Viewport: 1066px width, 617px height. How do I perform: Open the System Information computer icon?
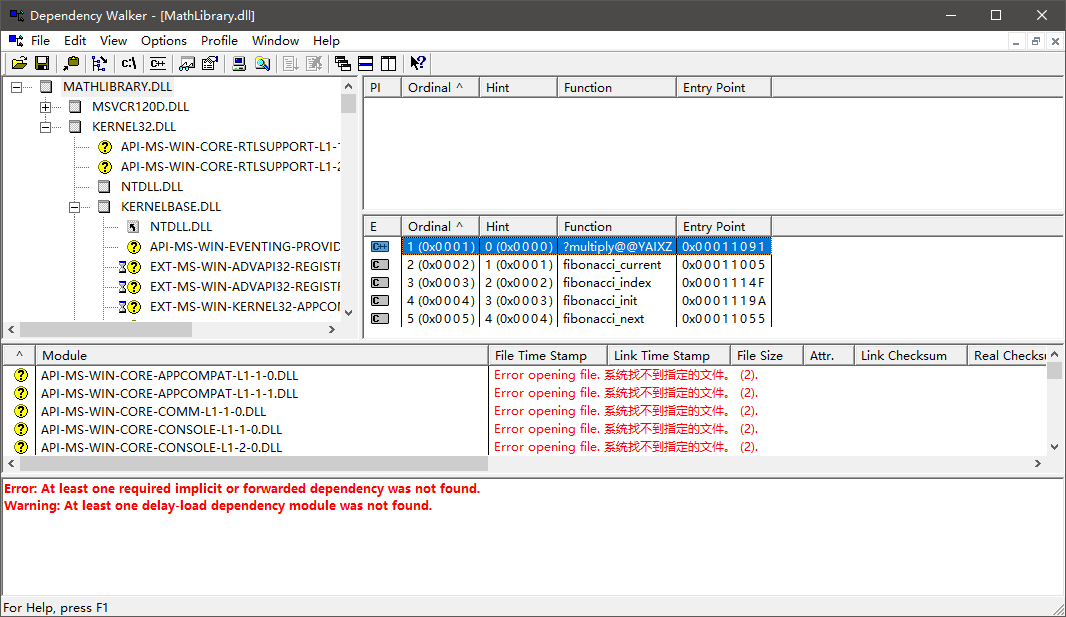[x=240, y=63]
